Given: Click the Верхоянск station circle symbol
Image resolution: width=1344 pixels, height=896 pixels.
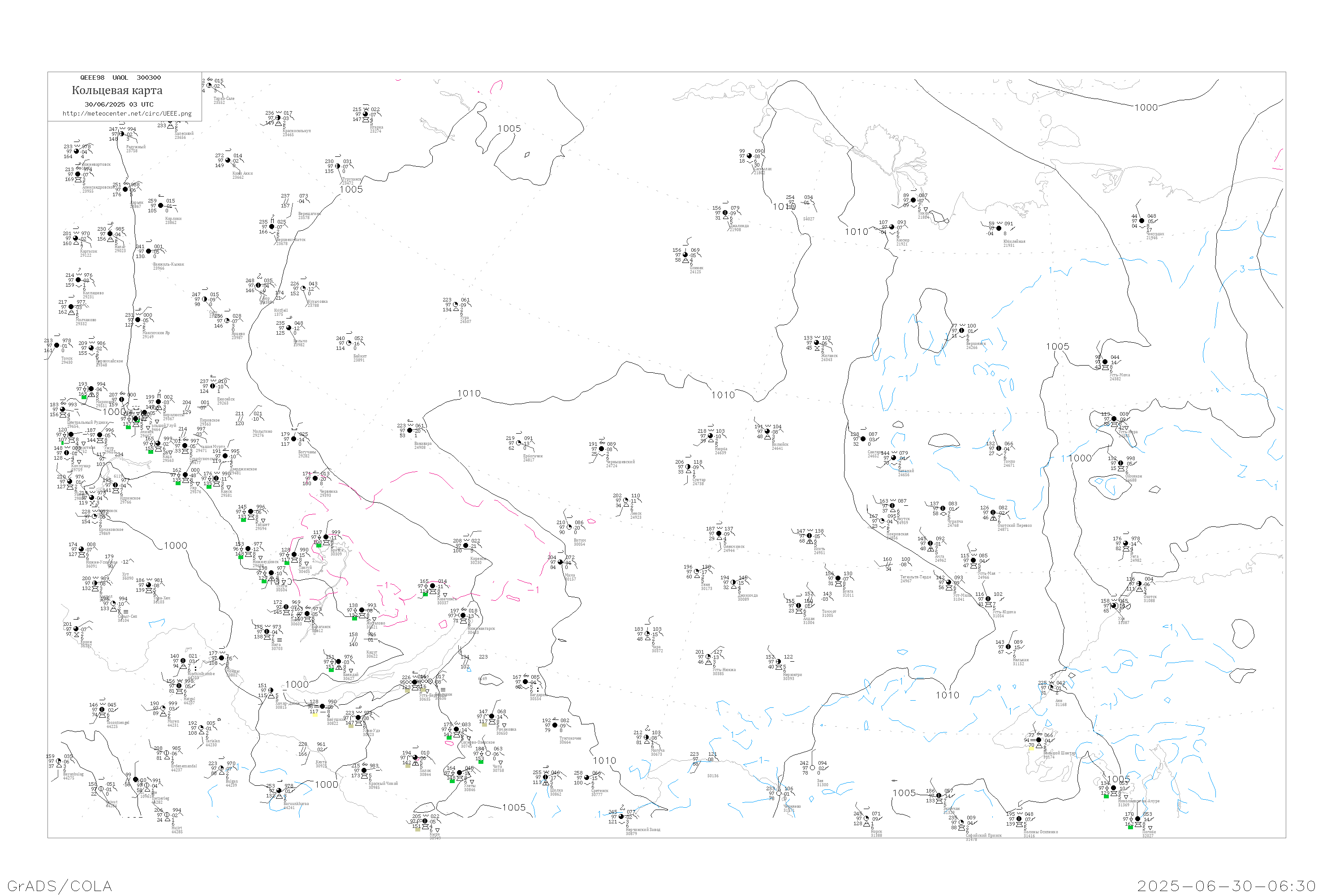Looking at the screenshot, I should [962, 331].
